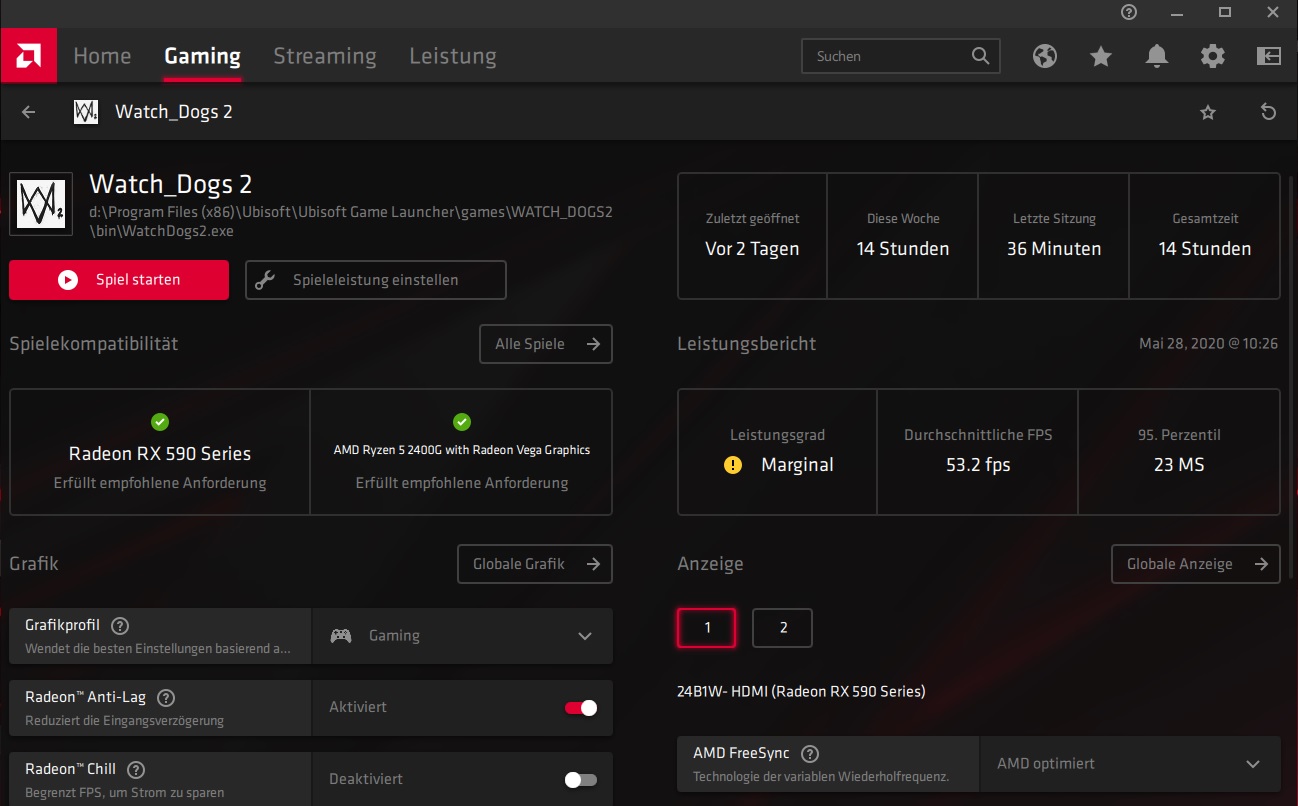Click Spieleleistung einstellen button
1298x806 pixels.
click(x=376, y=280)
